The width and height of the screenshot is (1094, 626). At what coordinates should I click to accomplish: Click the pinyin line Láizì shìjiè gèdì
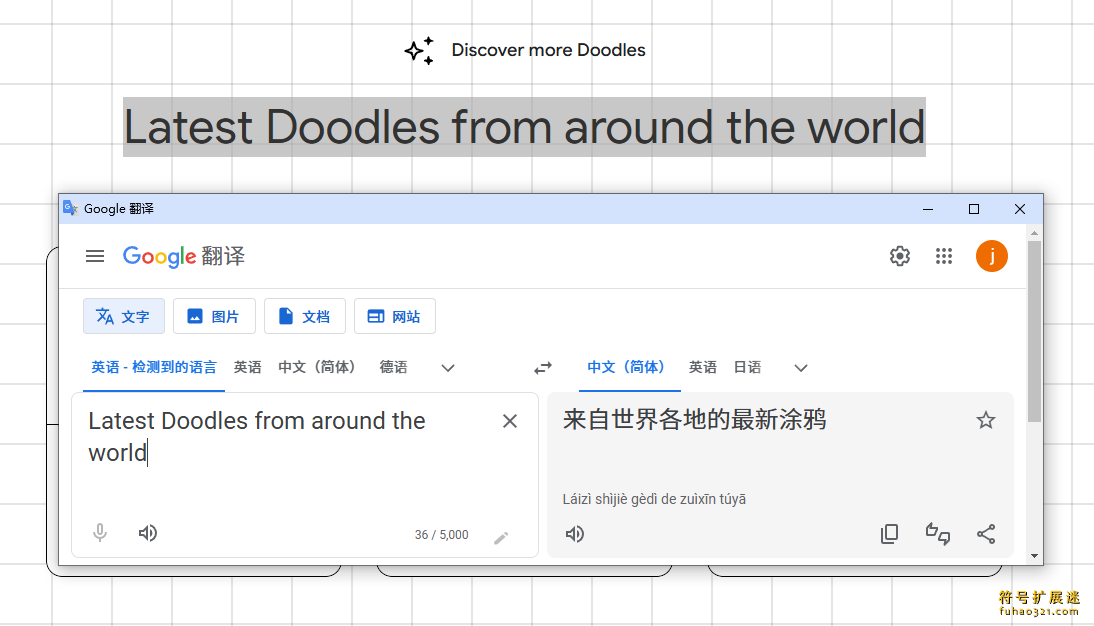(654, 499)
